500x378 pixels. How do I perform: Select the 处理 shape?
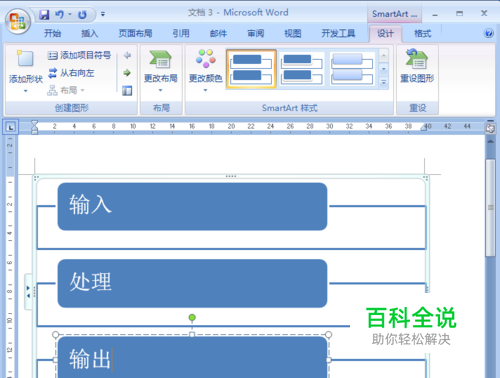click(192, 283)
